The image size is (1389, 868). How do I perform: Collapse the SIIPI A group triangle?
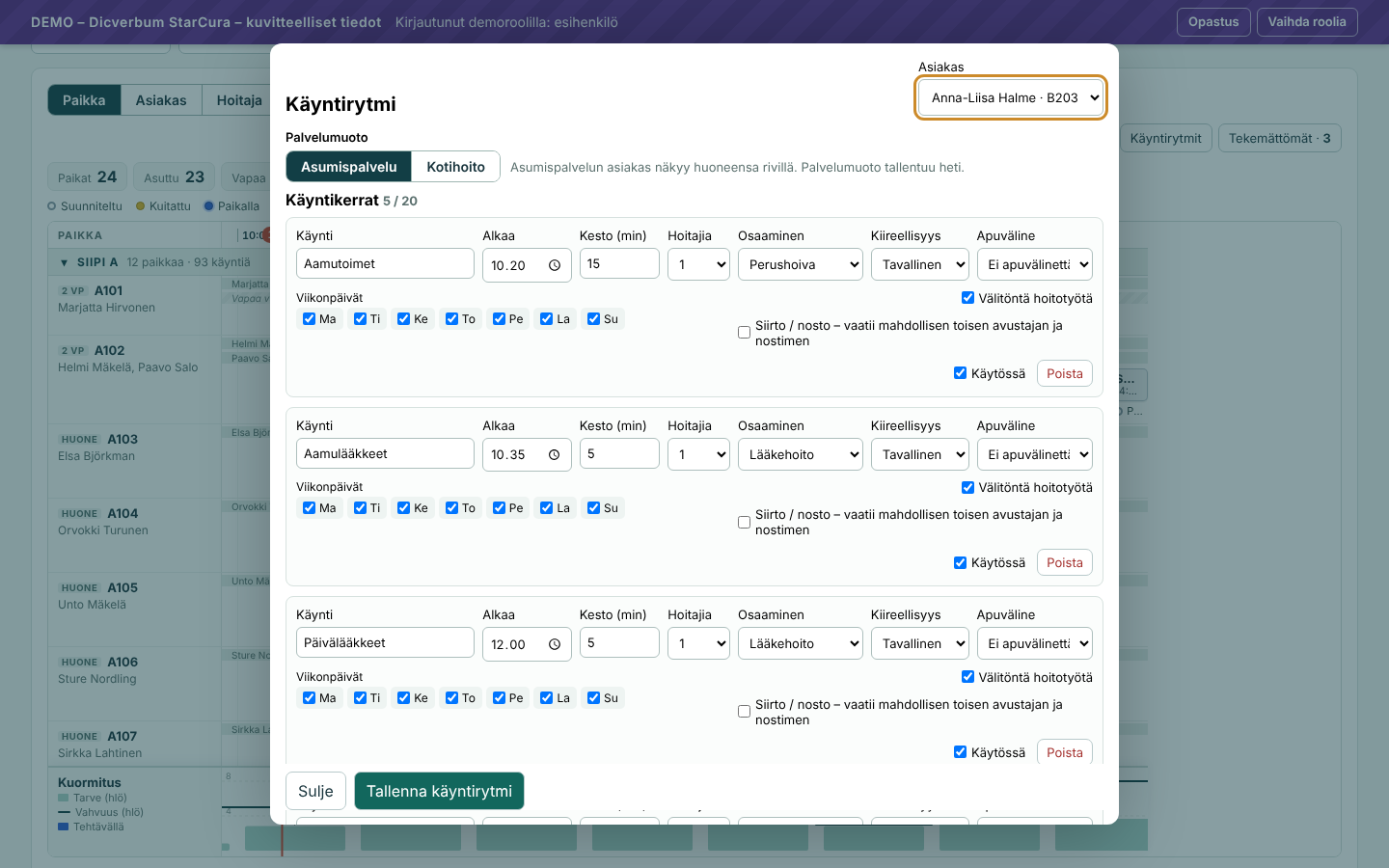(x=64, y=262)
